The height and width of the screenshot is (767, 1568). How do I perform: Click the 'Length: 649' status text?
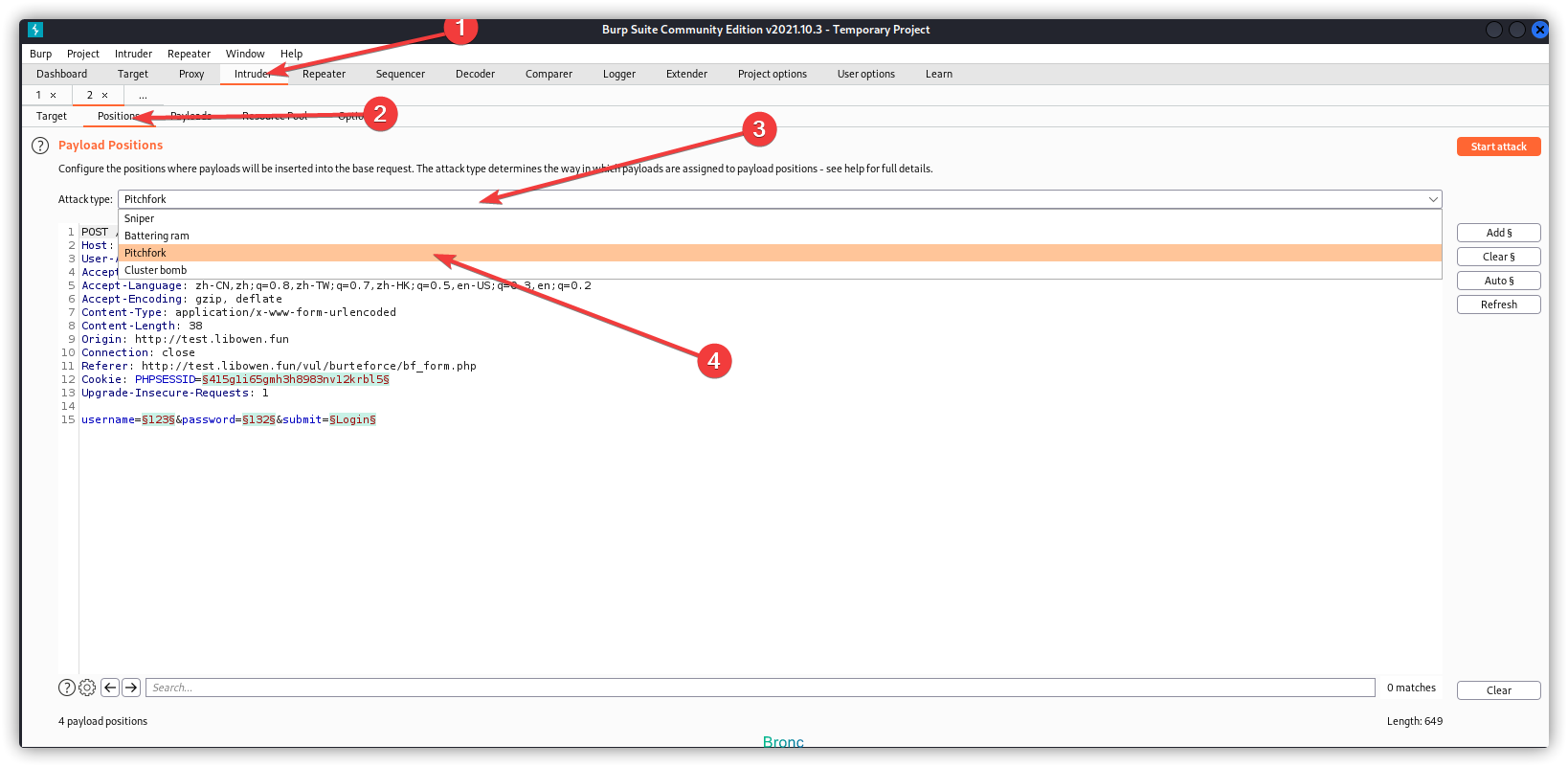click(1415, 721)
